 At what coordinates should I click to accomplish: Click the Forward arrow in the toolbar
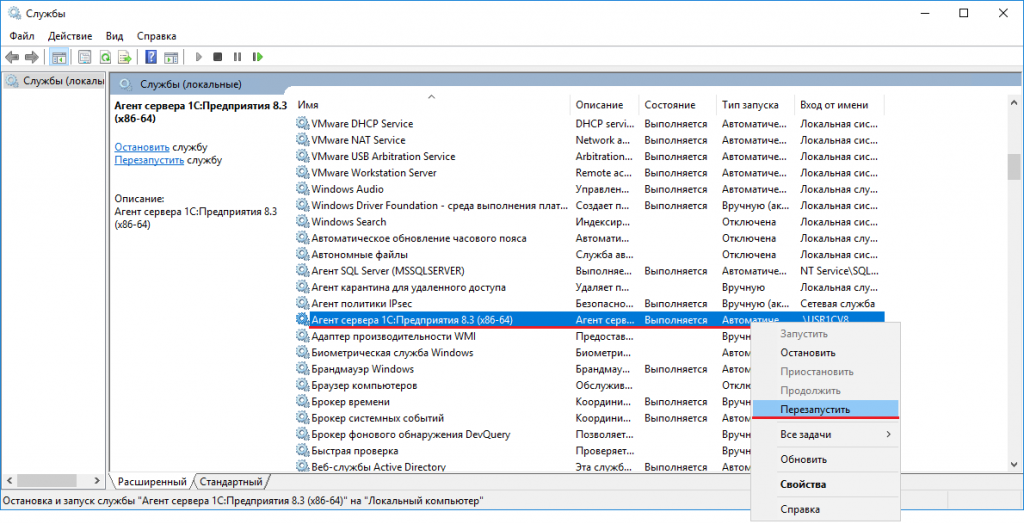pos(31,57)
